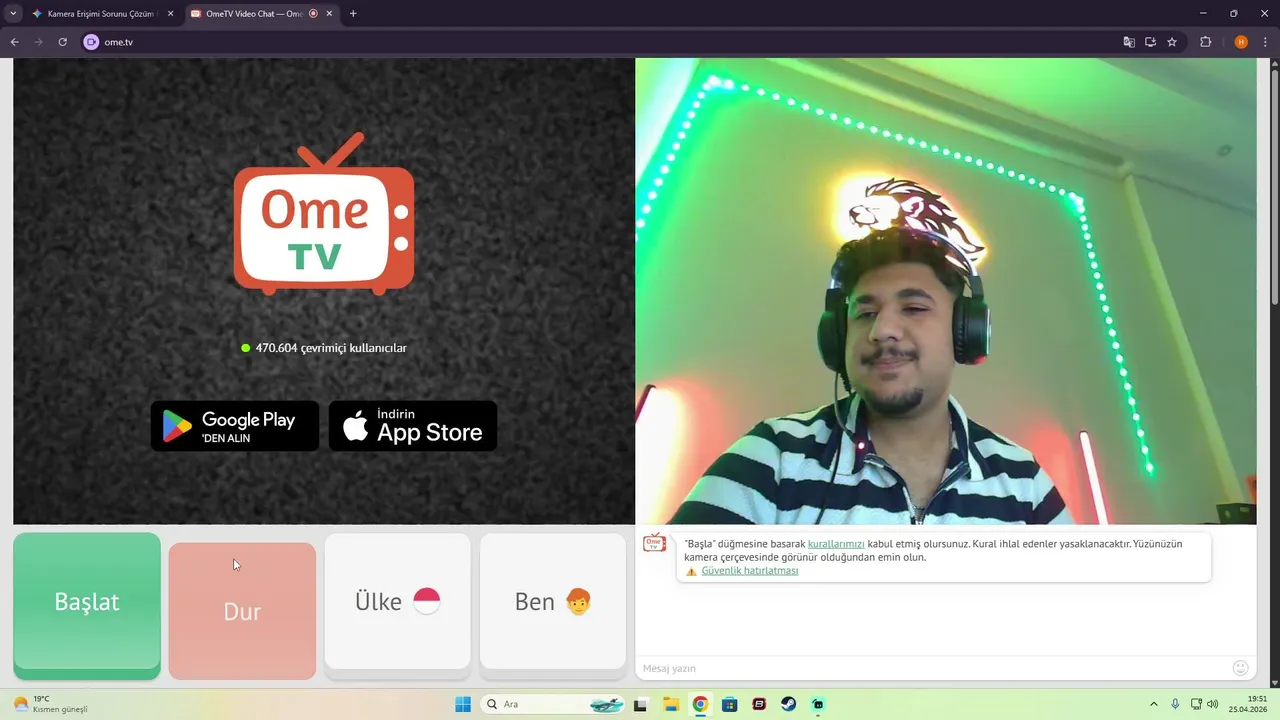Click the Chrome taskbar icon
The width and height of the screenshot is (1280, 720).
tap(700, 704)
